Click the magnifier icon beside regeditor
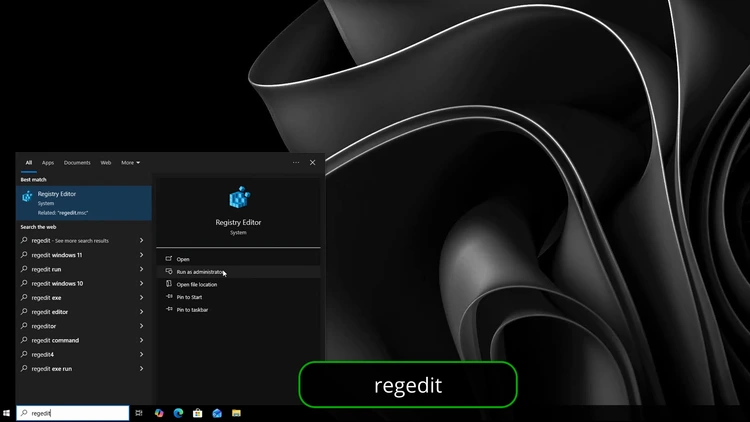The height and width of the screenshot is (422, 750). (24, 326)
